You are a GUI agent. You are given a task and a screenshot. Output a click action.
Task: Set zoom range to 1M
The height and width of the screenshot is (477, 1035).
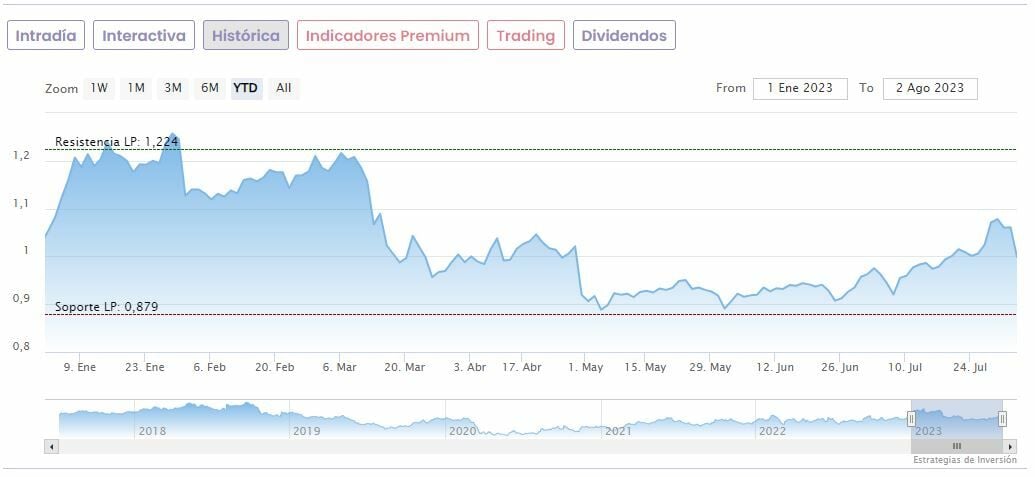tap(136, 88)
